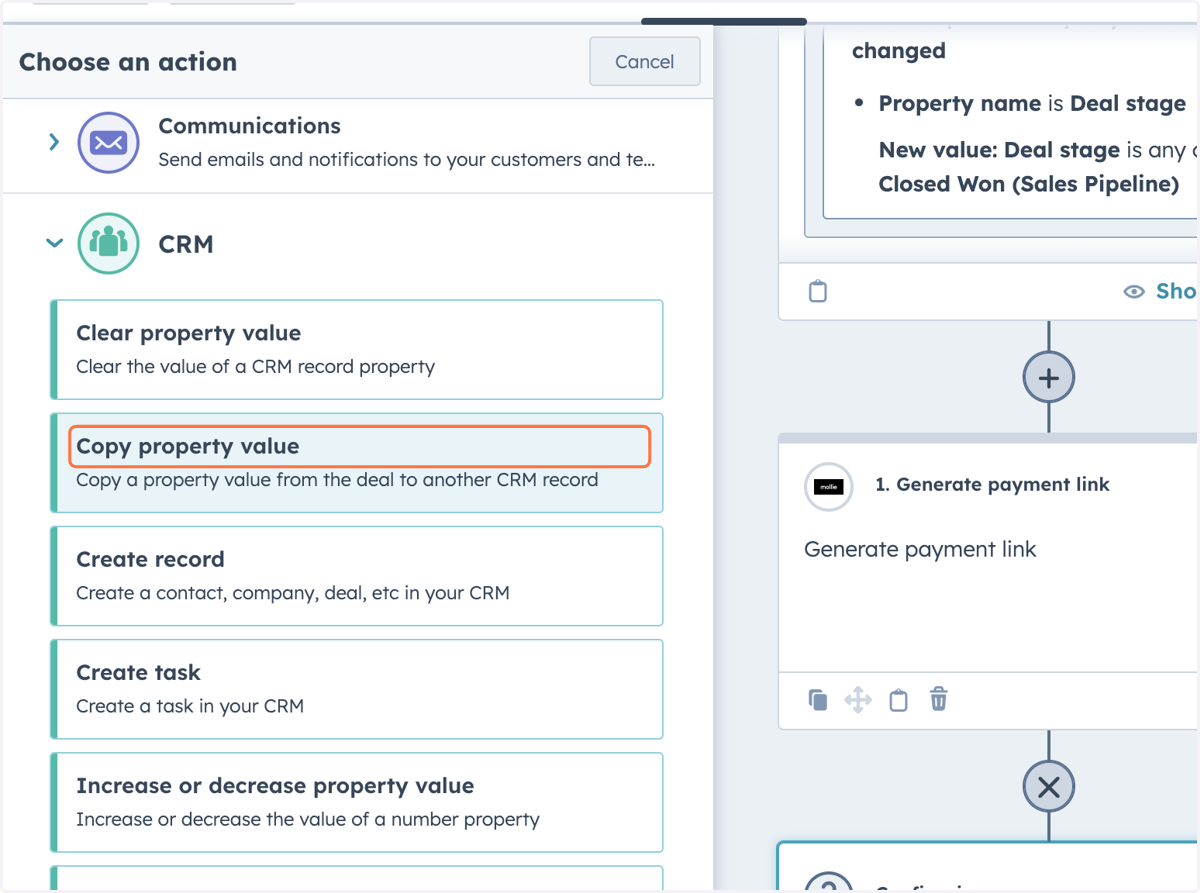1200x893 pixels.
Task: Click 'Increase or decrease the value' description
Action: click(x=308, y=820)
